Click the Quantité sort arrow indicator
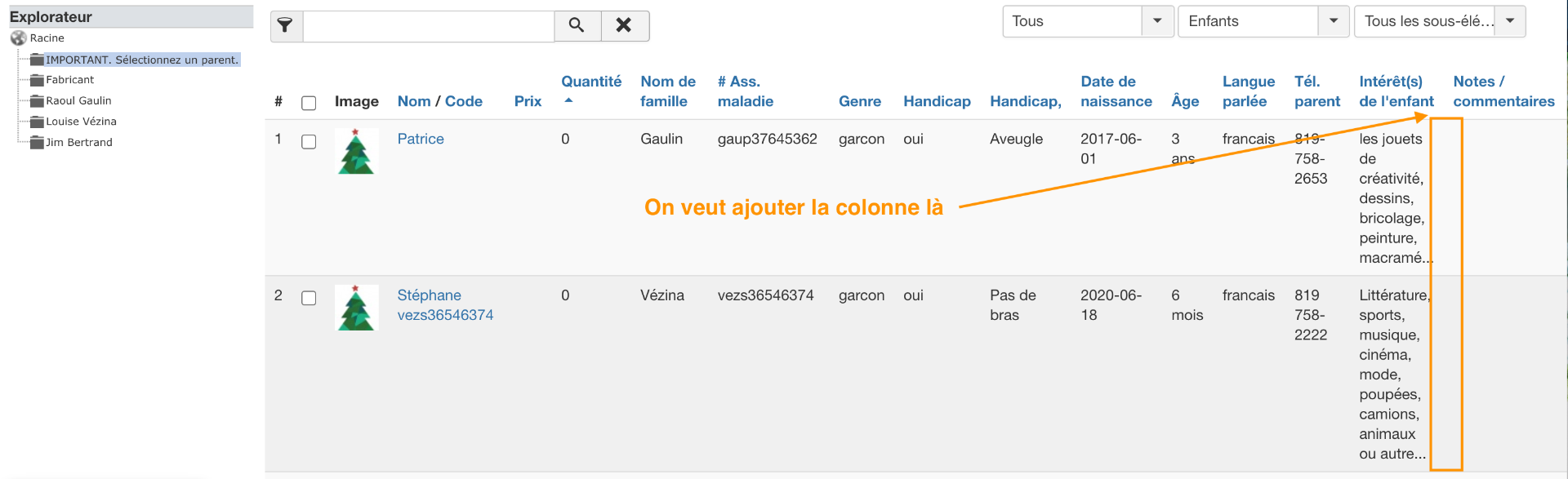This screenshot has height=479, width=1568. [568, 101]
